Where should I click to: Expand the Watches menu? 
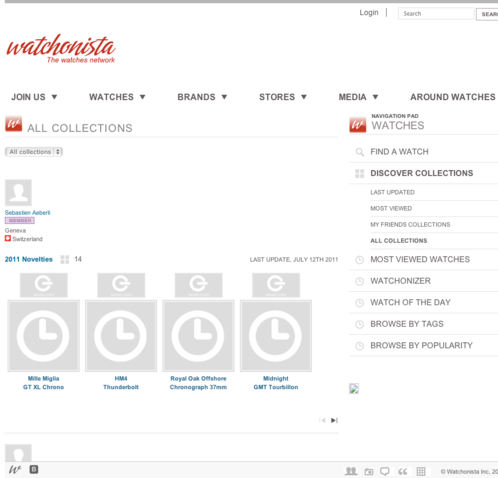click(117, 97)
